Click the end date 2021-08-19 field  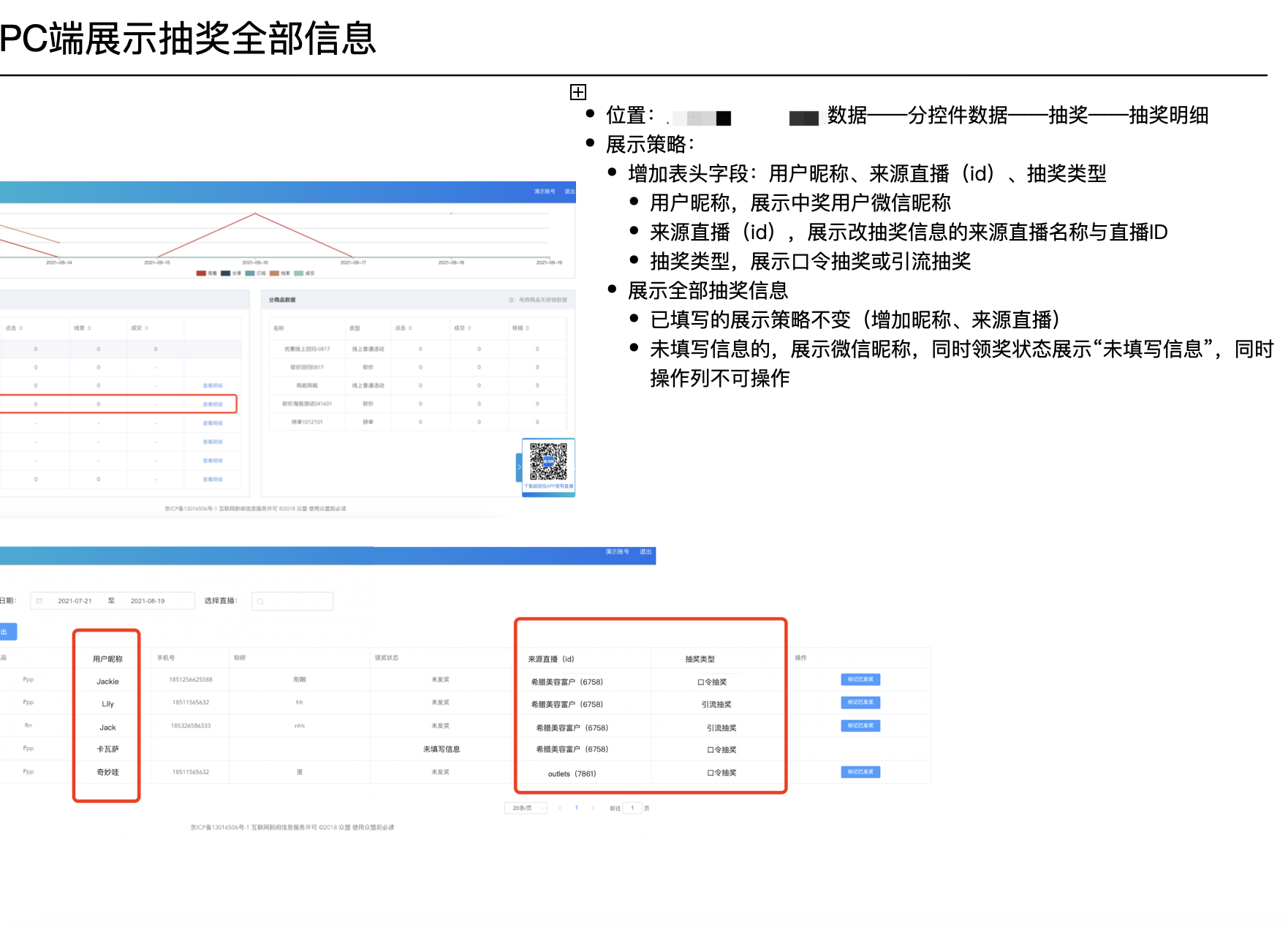148,601
